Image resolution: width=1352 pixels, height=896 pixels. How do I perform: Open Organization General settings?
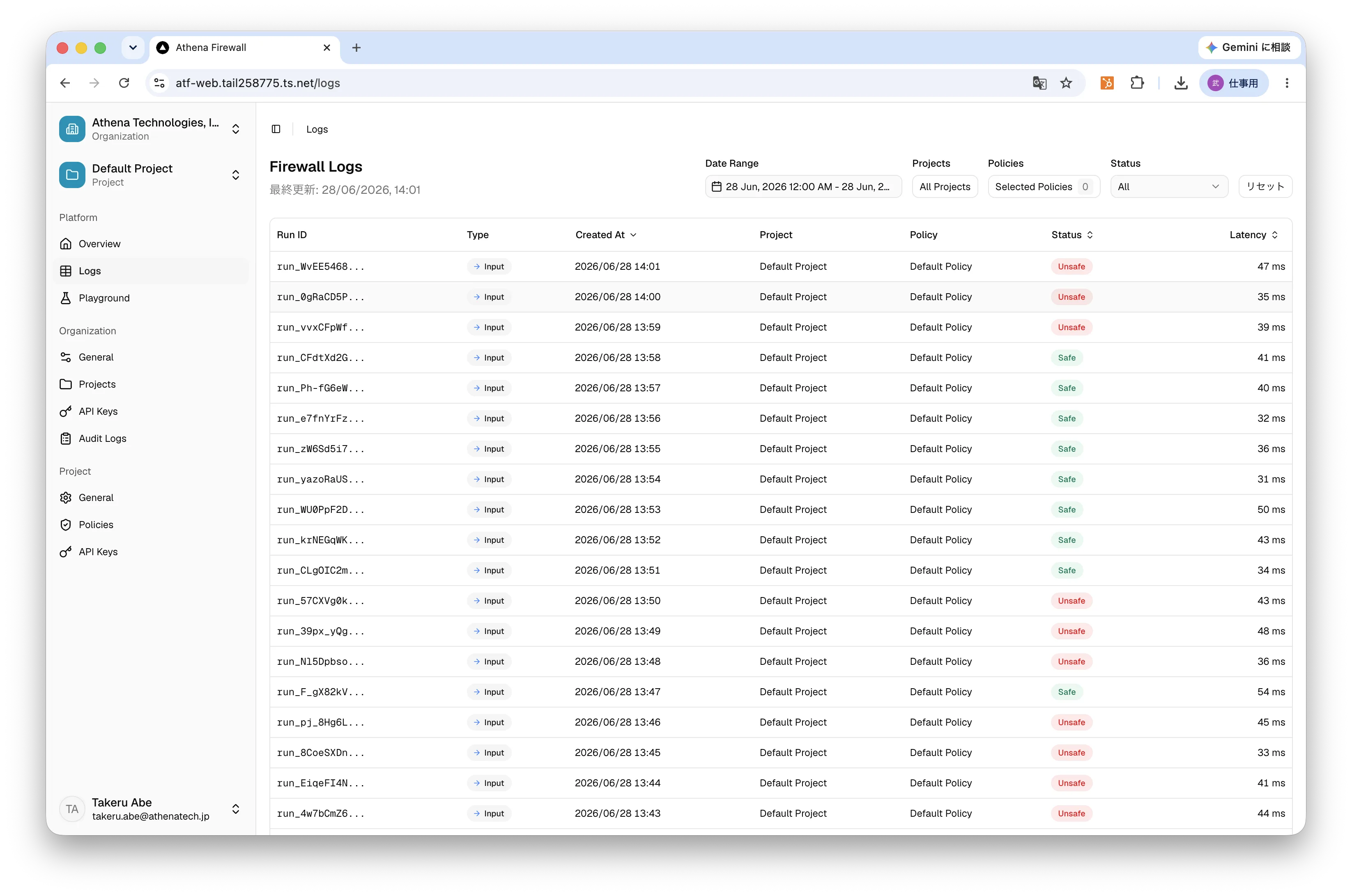(152, 357)
